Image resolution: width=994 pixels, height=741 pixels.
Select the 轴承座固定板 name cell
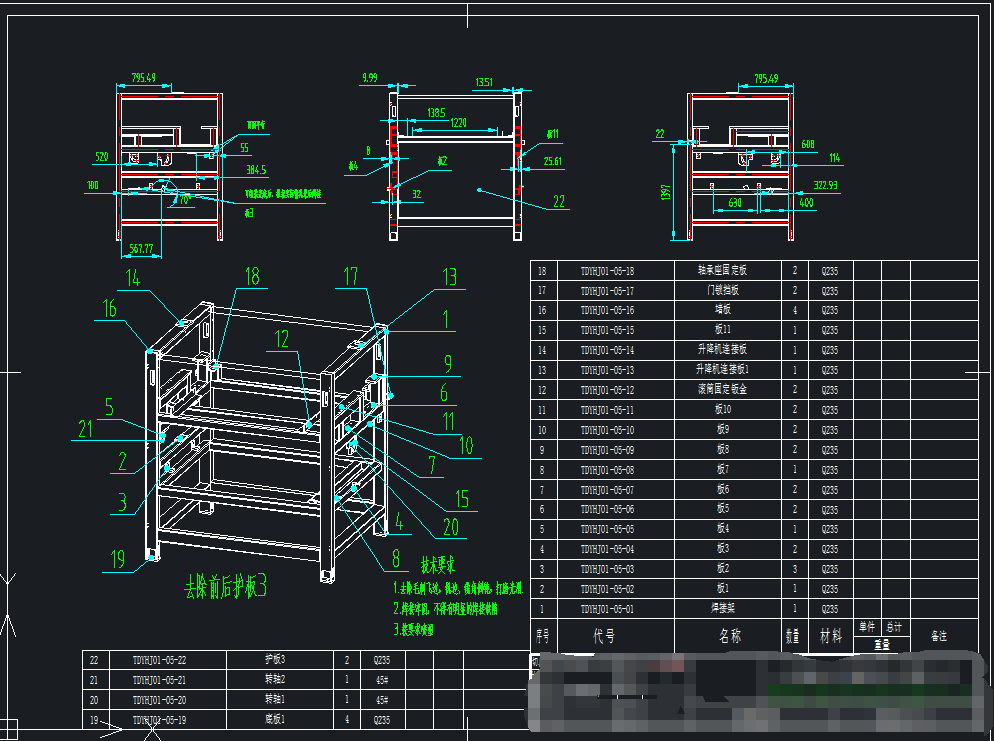pyautogui.click(x=722, y=271)
